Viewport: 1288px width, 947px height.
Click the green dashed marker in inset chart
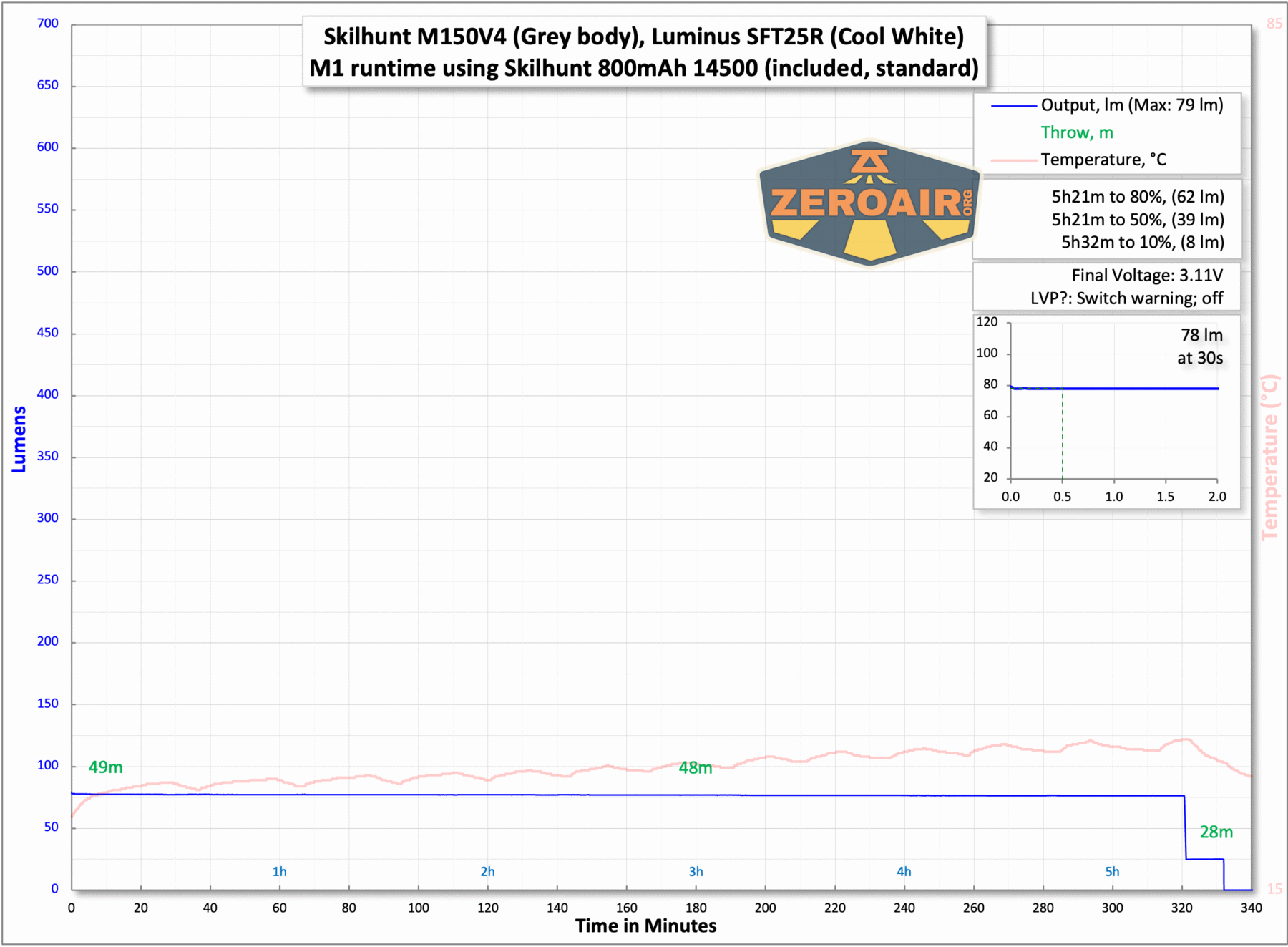pos(1062,437)
